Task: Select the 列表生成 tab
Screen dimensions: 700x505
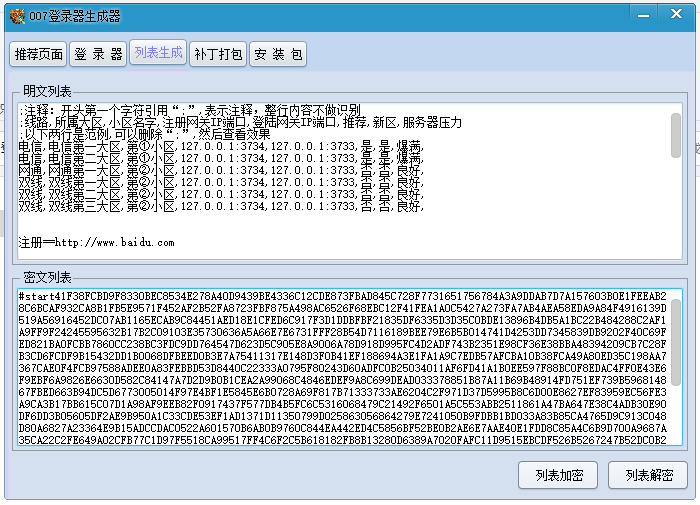Action: [x=158, y=53]
